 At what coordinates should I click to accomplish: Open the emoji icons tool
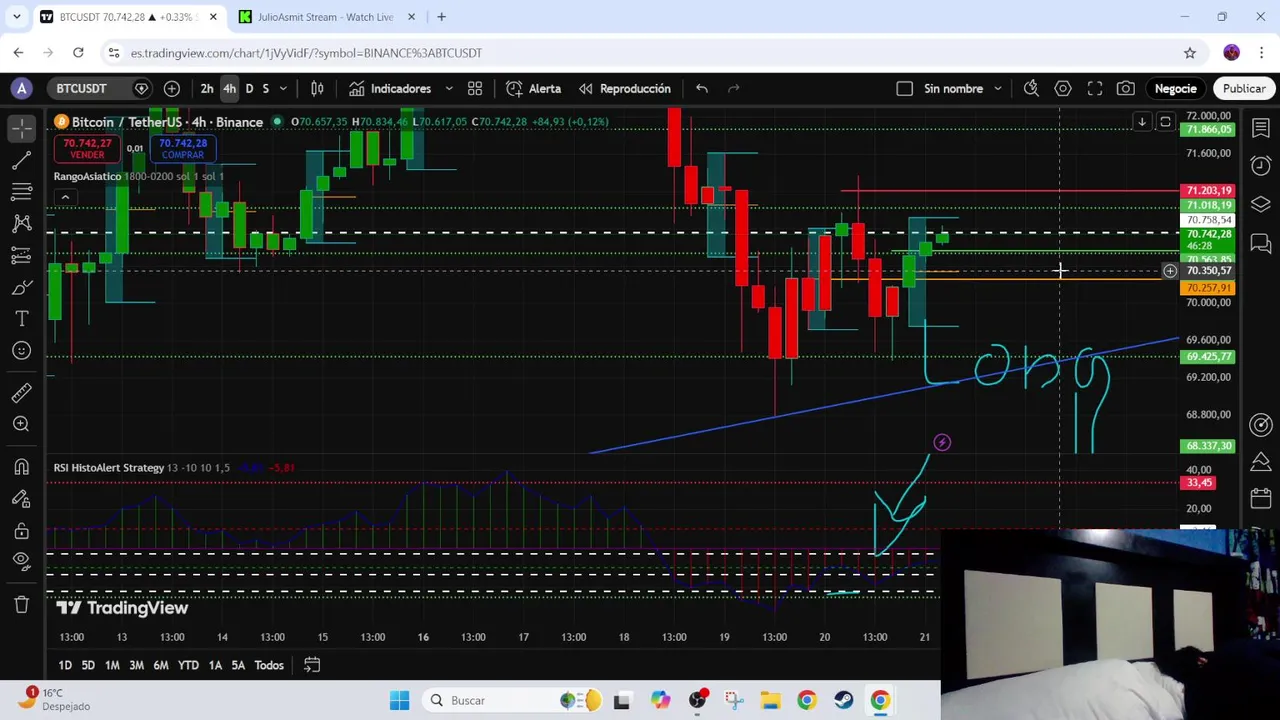click(x=21, y=351)
